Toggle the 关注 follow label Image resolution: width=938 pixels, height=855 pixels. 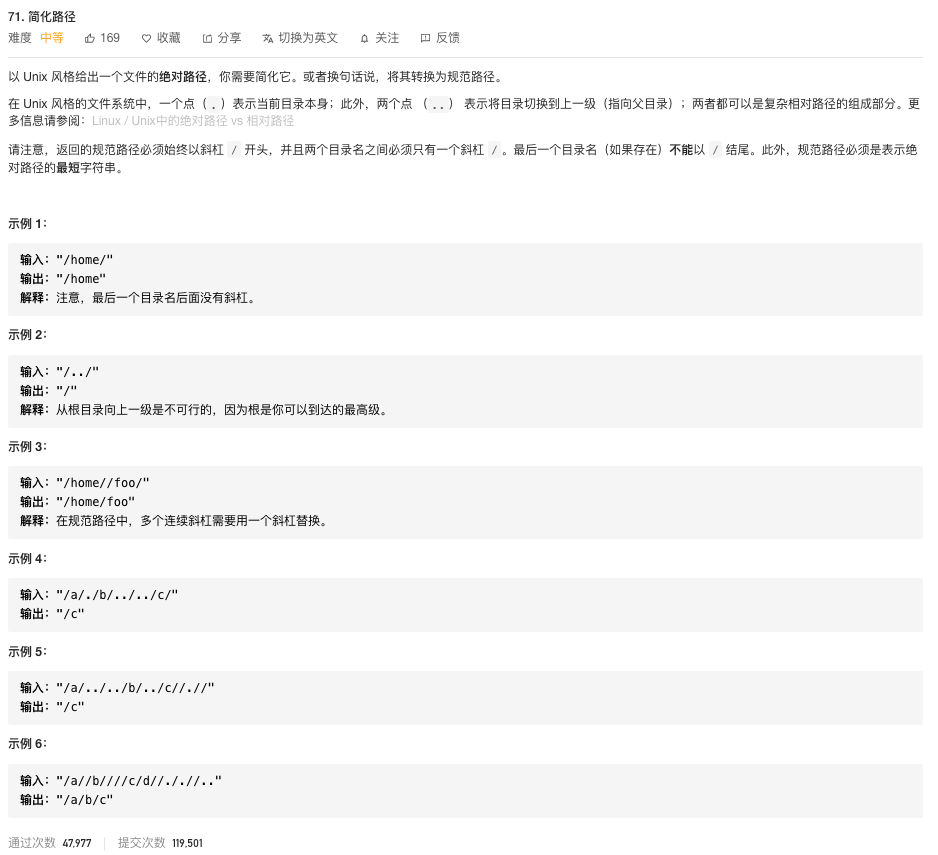pos(387,38)
